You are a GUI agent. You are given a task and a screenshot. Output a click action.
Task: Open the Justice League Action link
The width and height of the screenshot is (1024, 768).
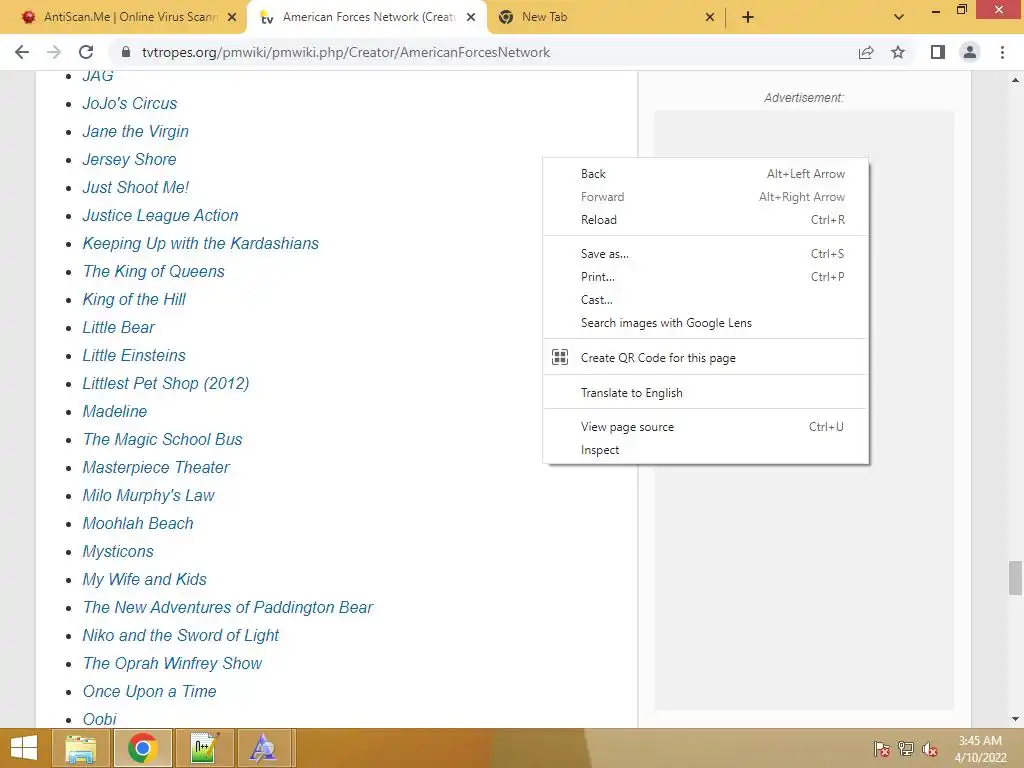click(x=160, y=216)
